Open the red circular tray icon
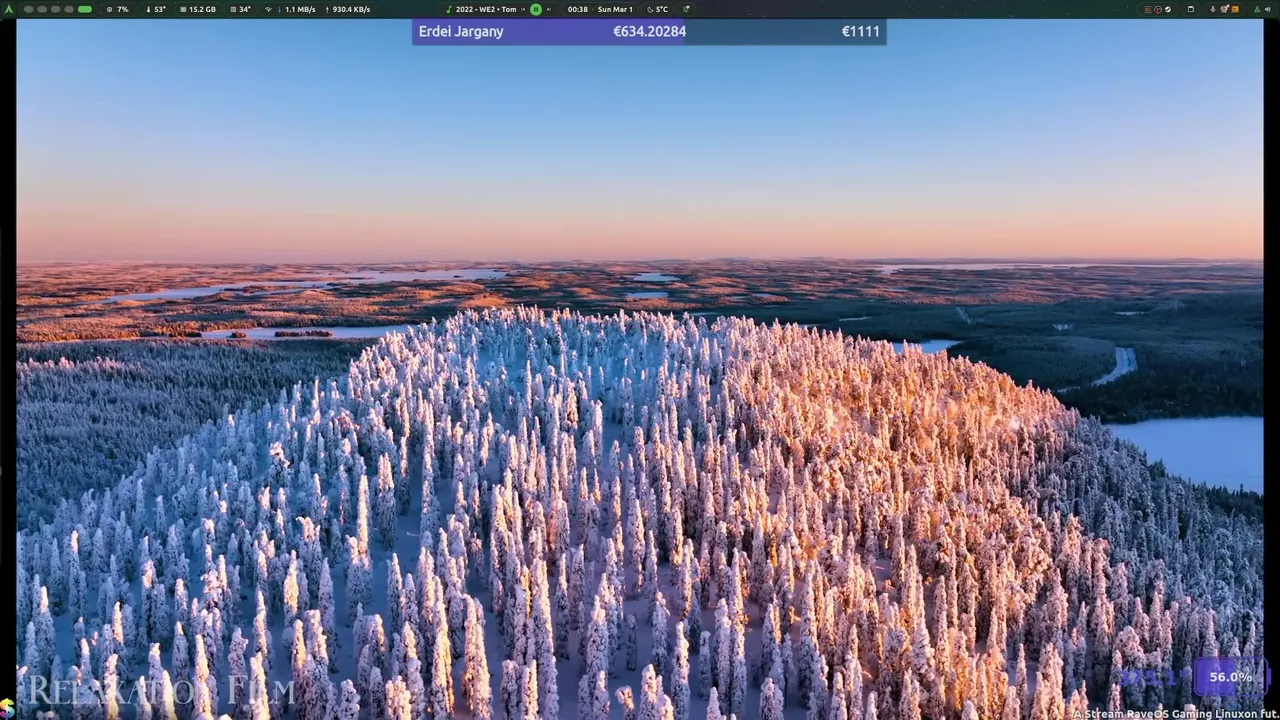This screenshot has height=720, width=1280. tap(1158, 9)
